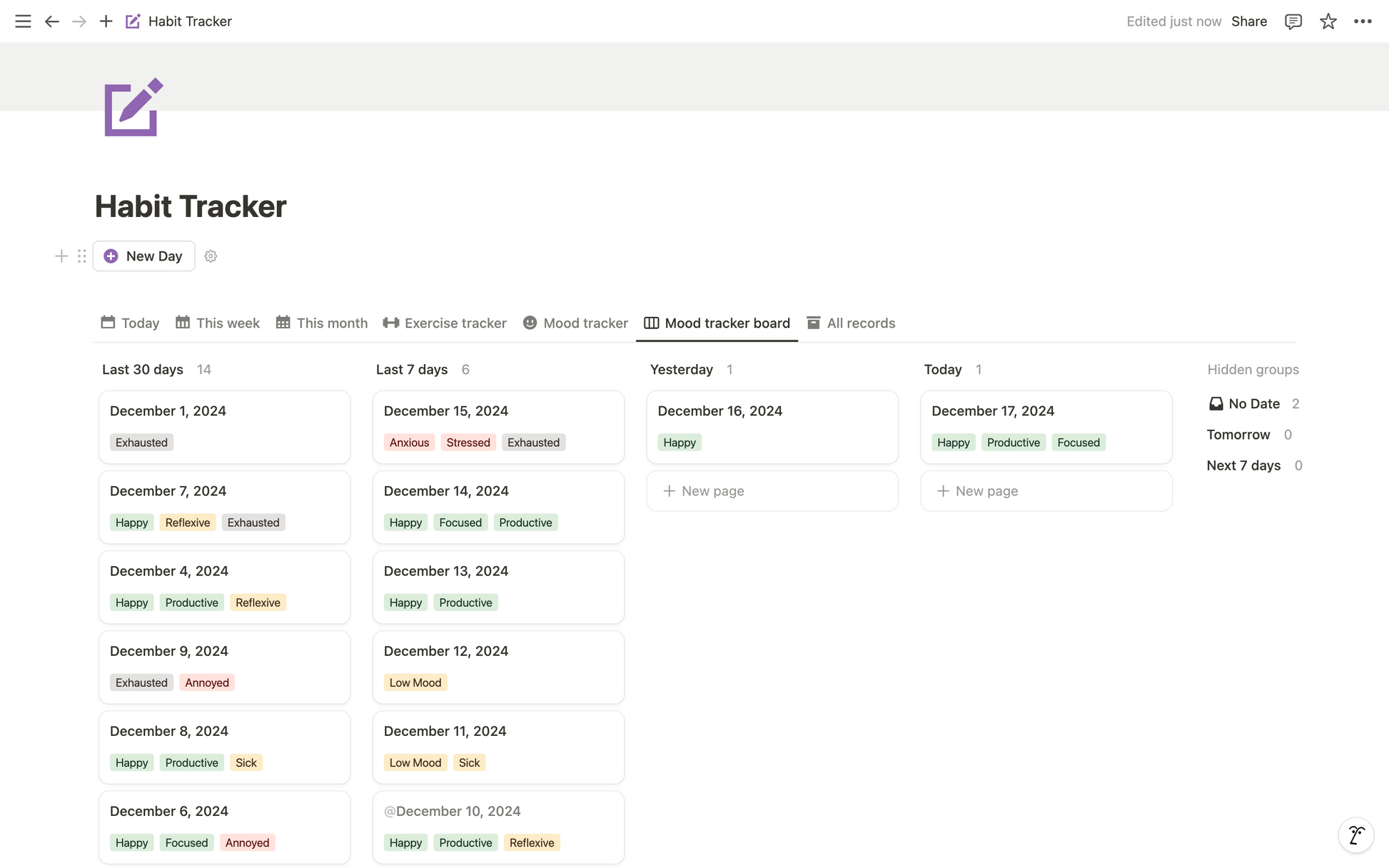Go back with the left arrow
1389x868 pixels.
tap(51, 21)
